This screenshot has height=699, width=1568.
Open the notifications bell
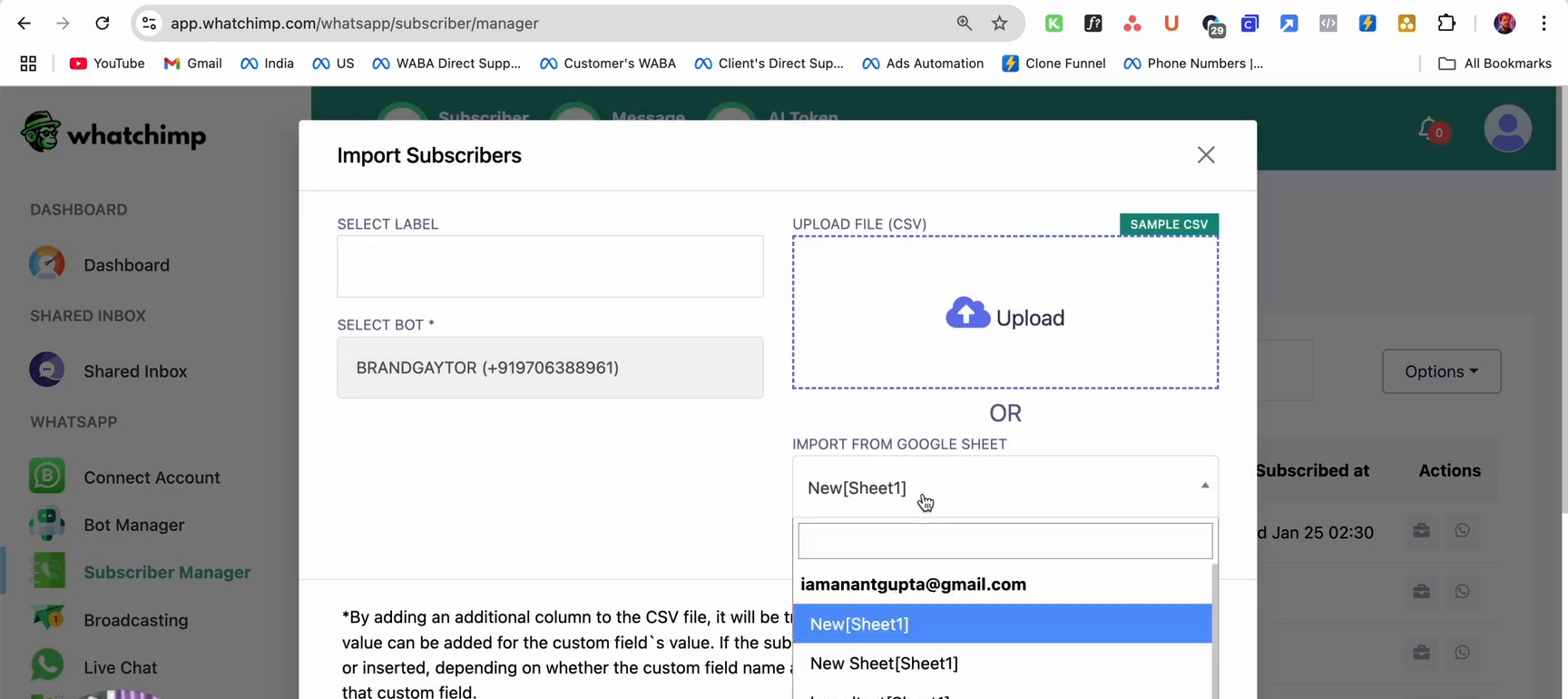1429,129
